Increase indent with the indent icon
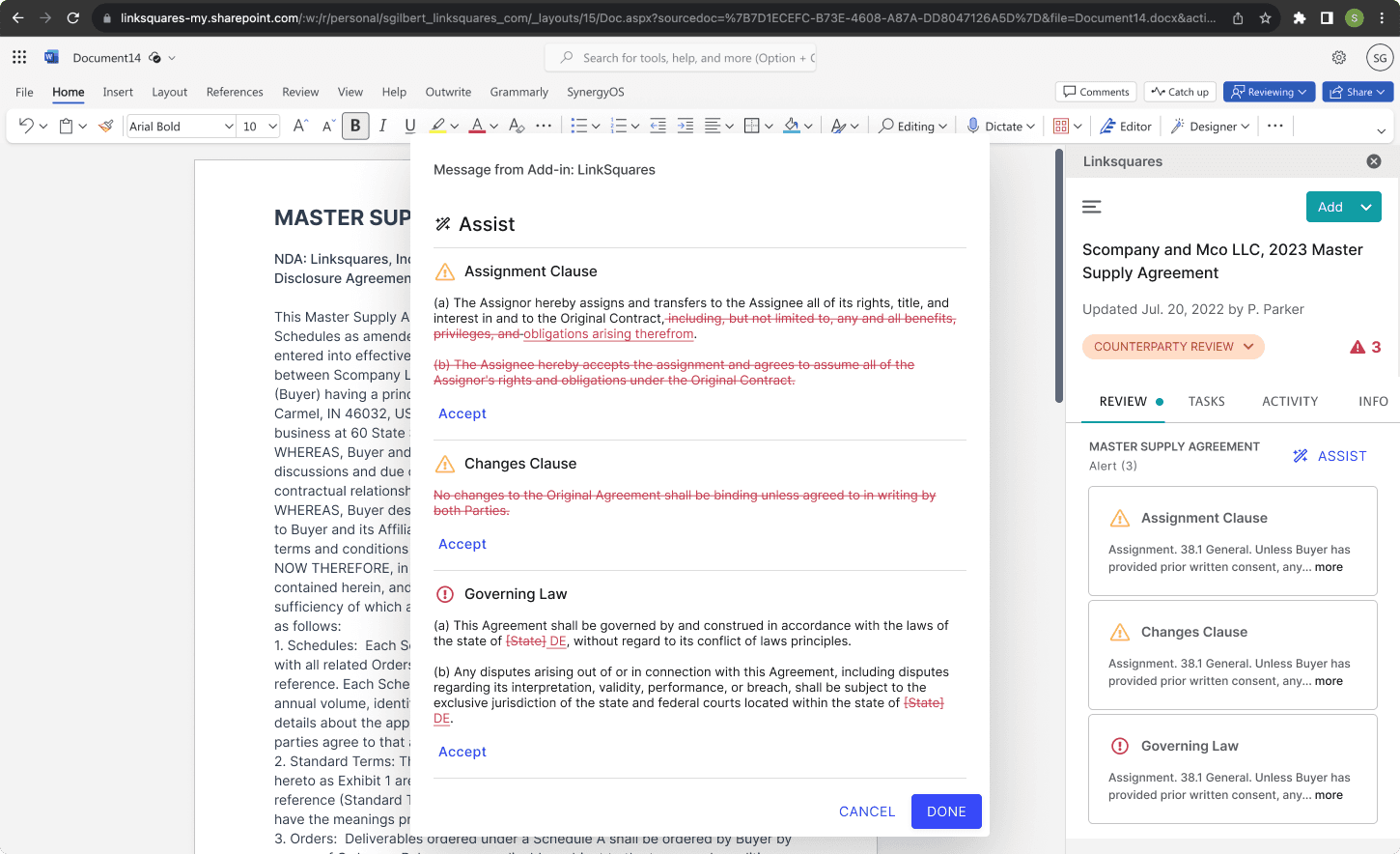 (686, 126)
